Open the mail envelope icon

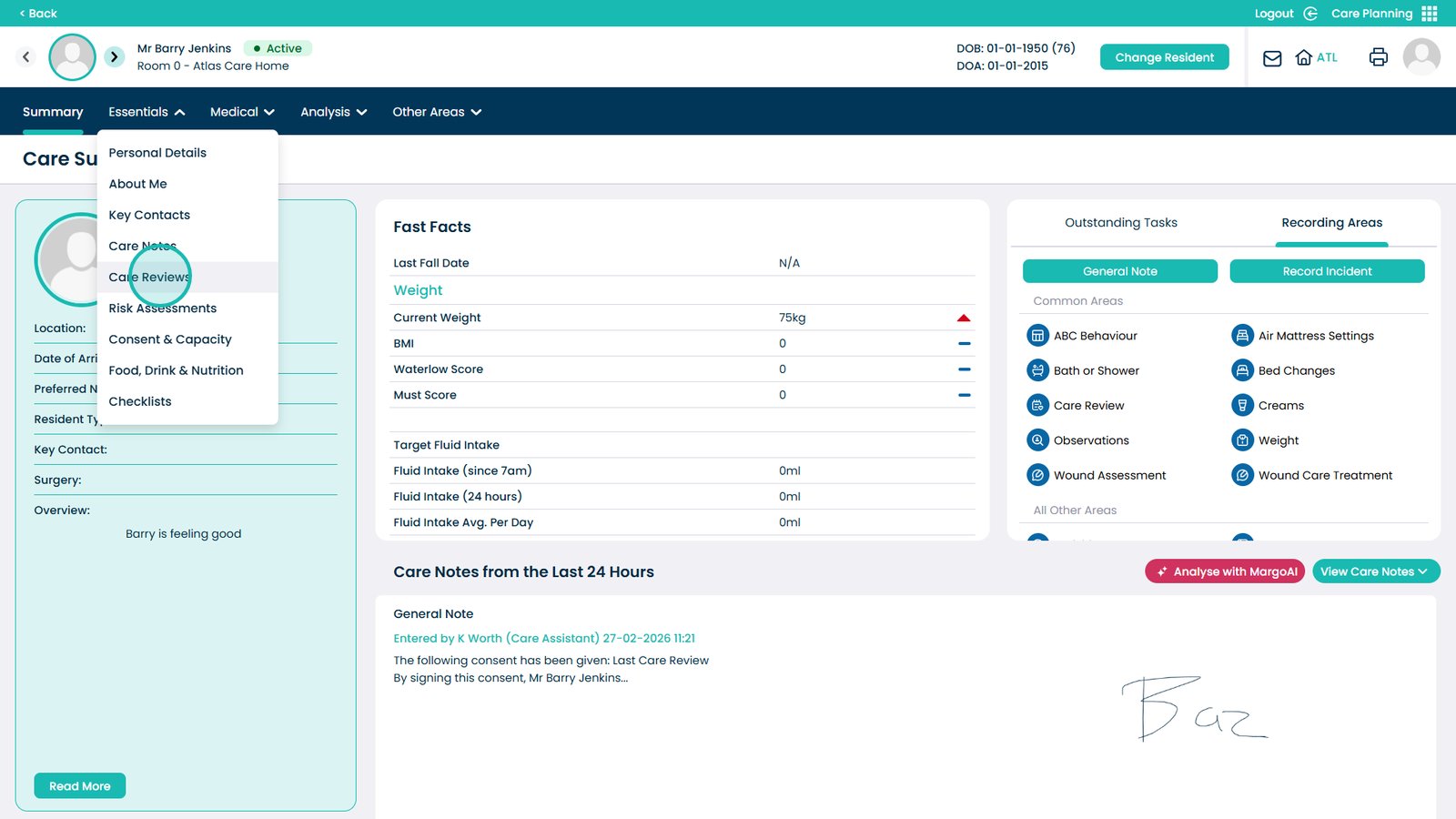click(x=1272, y=58)
